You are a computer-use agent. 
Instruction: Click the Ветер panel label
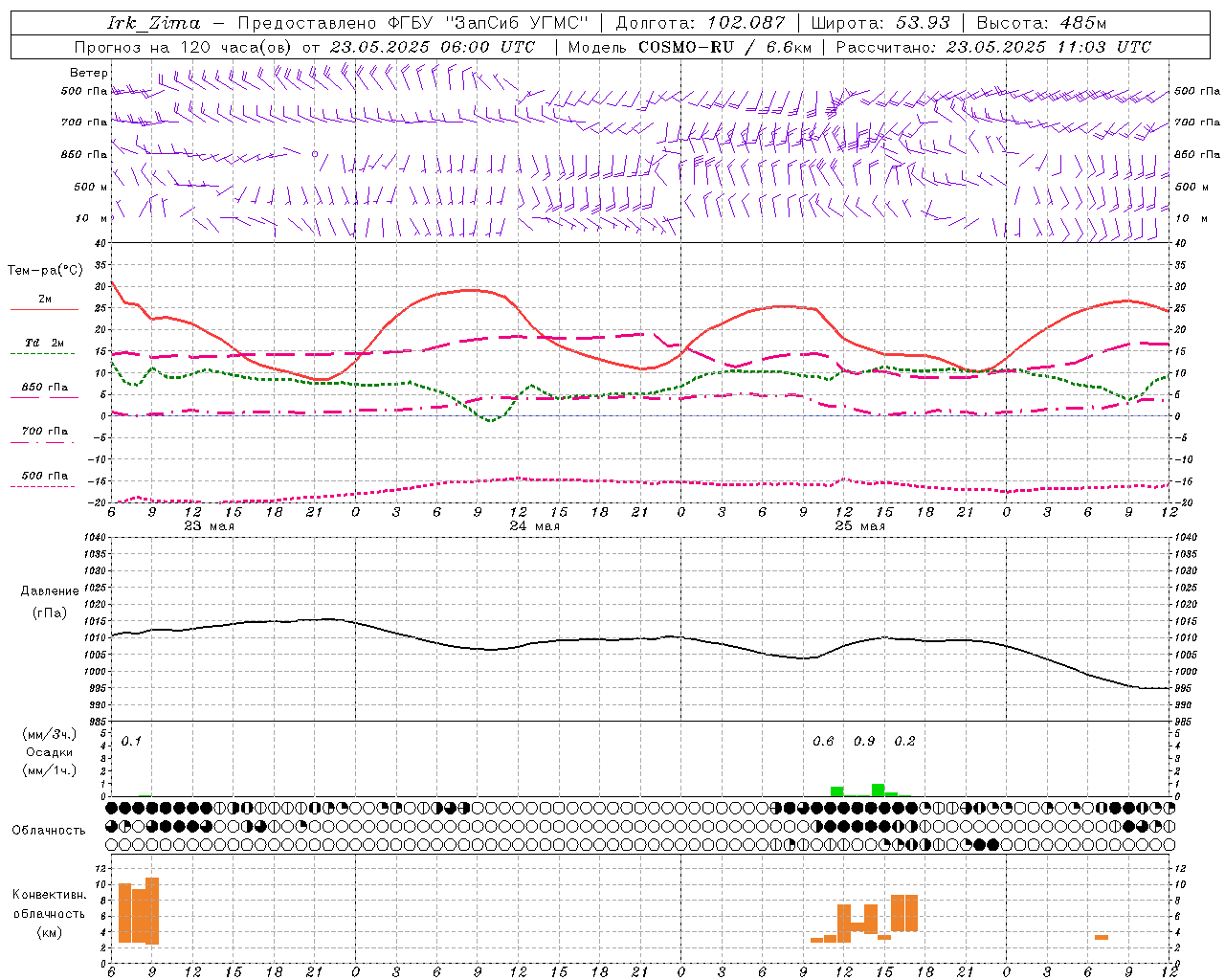[89, 73]
